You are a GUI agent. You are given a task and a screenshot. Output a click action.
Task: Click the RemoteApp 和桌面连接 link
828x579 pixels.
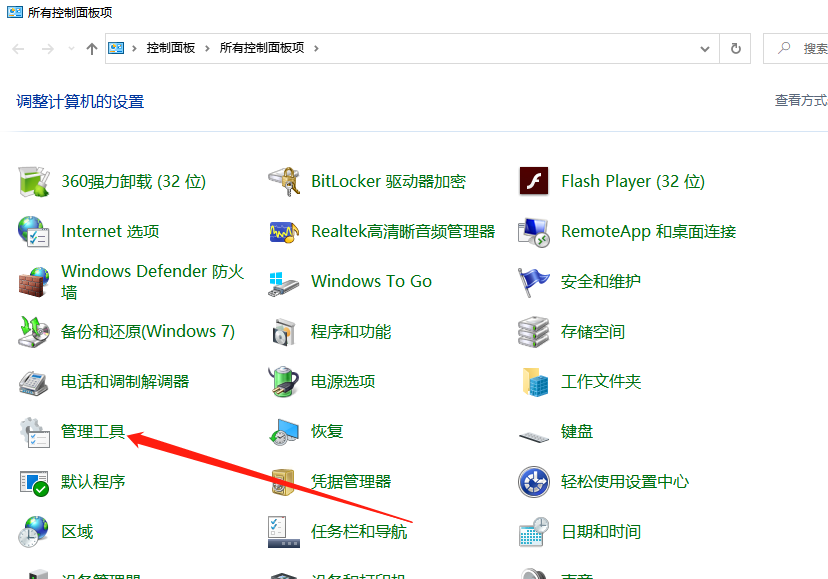(x=648, y=231)
